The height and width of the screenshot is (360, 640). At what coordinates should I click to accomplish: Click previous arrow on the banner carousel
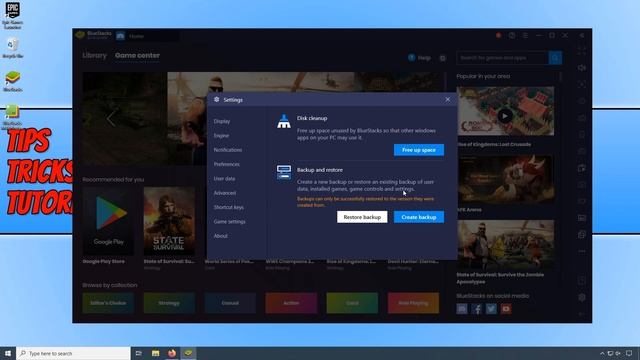pyautogui.click(x=110, y=119)
